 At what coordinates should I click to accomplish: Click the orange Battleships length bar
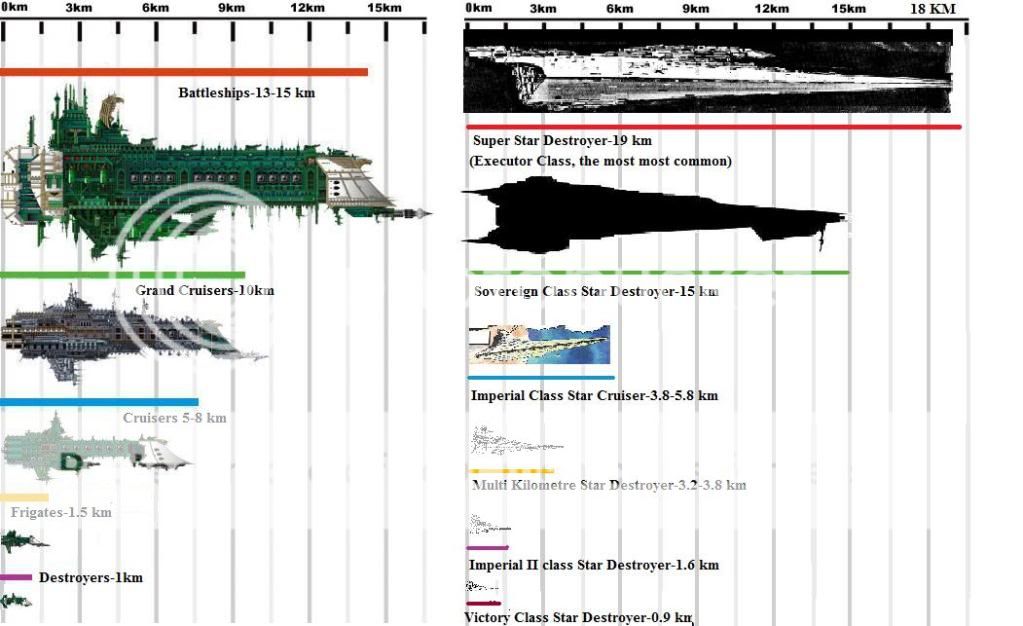tap(184, 72)
